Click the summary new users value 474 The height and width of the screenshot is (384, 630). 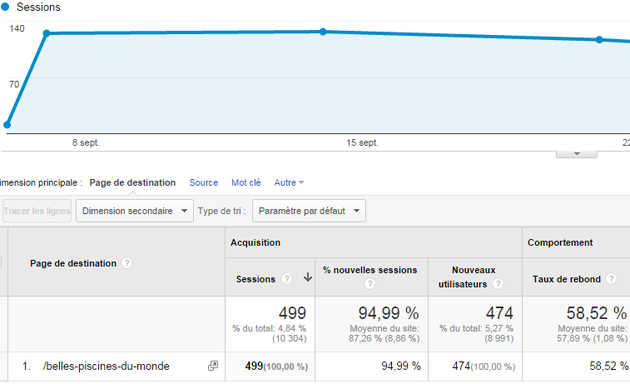pos(499,313)
